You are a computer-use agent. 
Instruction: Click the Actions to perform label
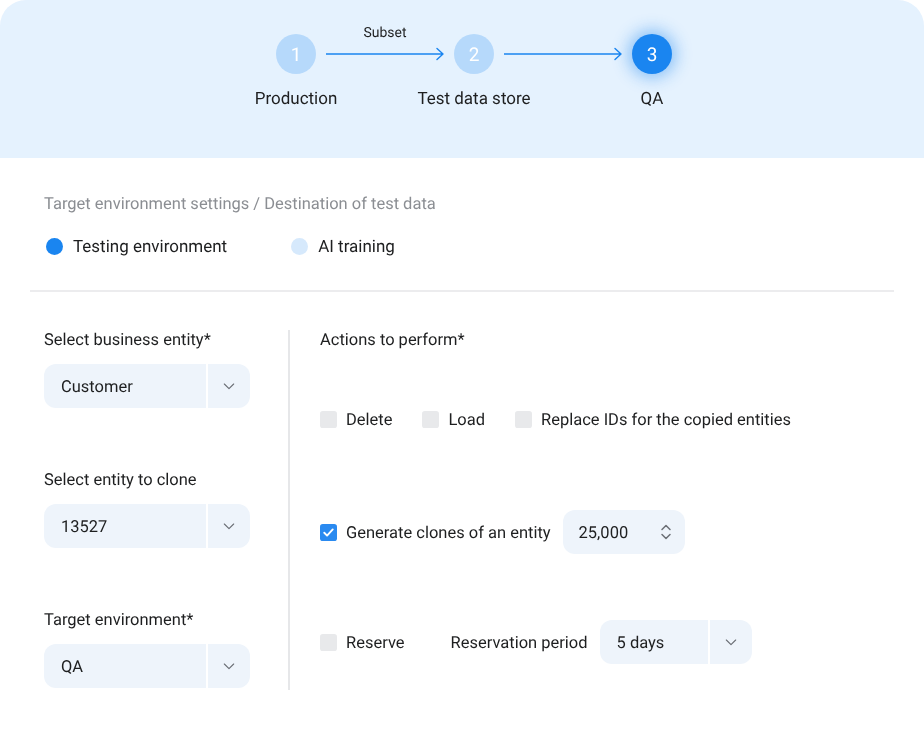[392, 339]
